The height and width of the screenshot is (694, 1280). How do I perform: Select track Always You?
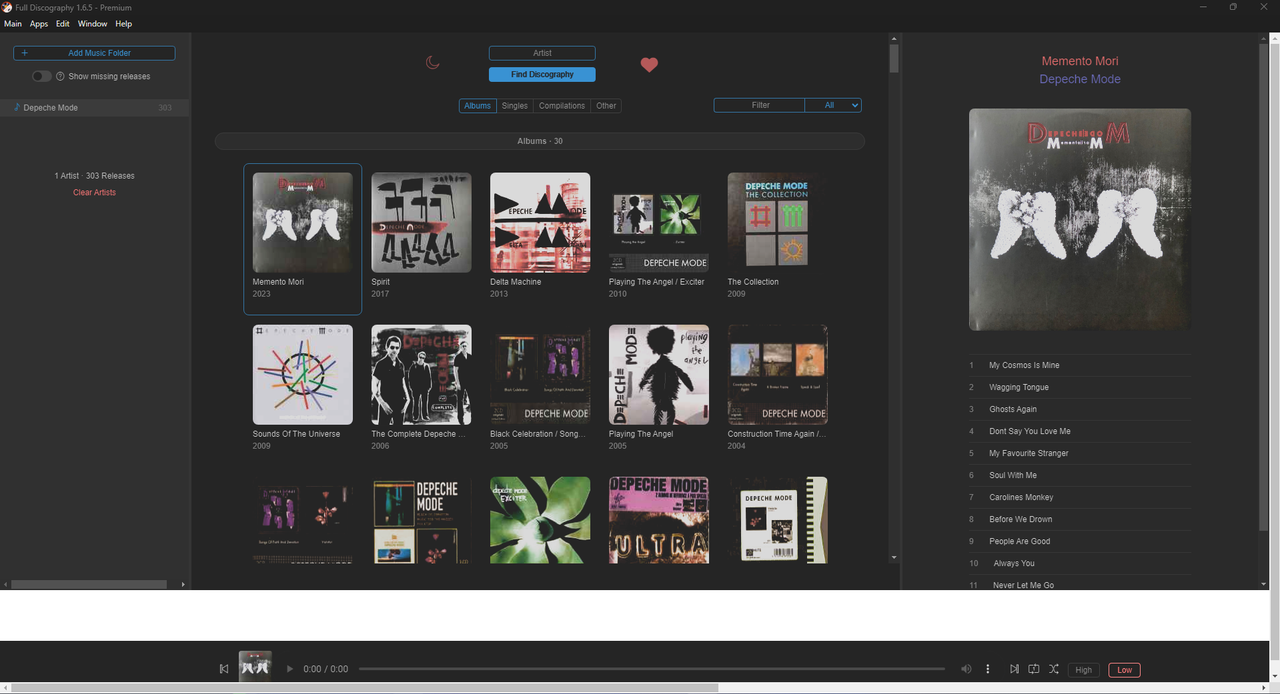coord(1080,563)
